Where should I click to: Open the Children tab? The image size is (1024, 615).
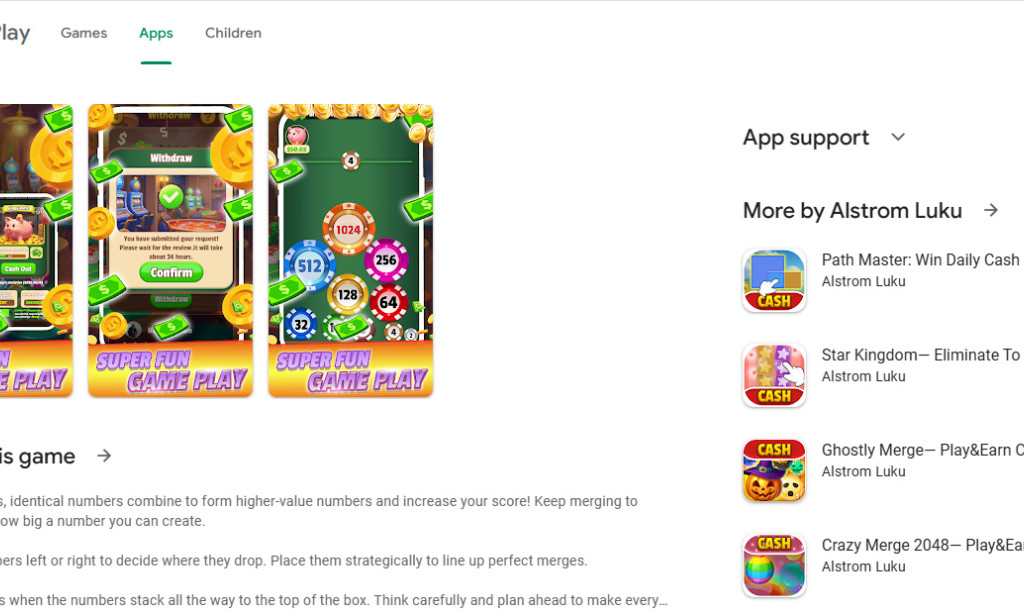(x=233, y=33)
